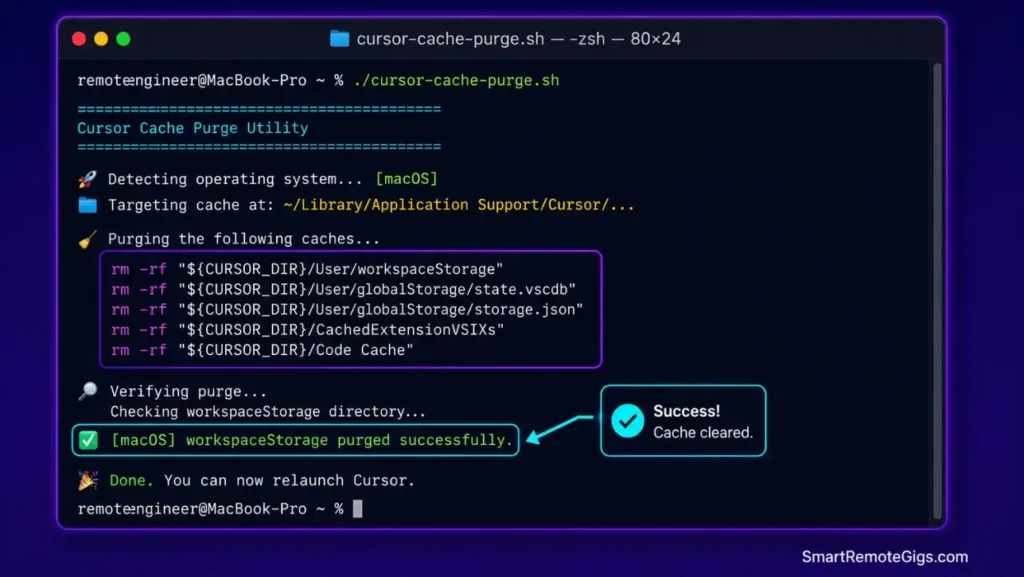This screenshot has height=577, width=1024.
Task: Click the magnifying glass icon beside Verifying purge
Action: point(88,391)
